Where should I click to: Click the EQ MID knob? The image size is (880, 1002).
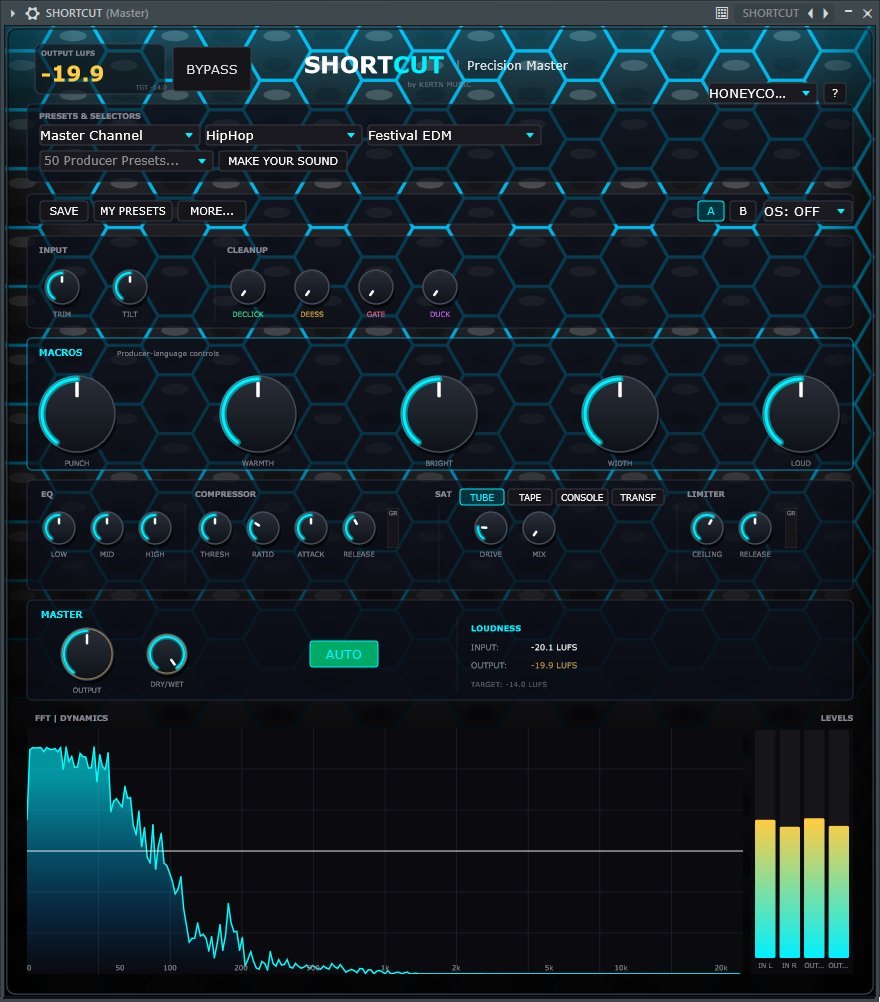coord(107,528)
